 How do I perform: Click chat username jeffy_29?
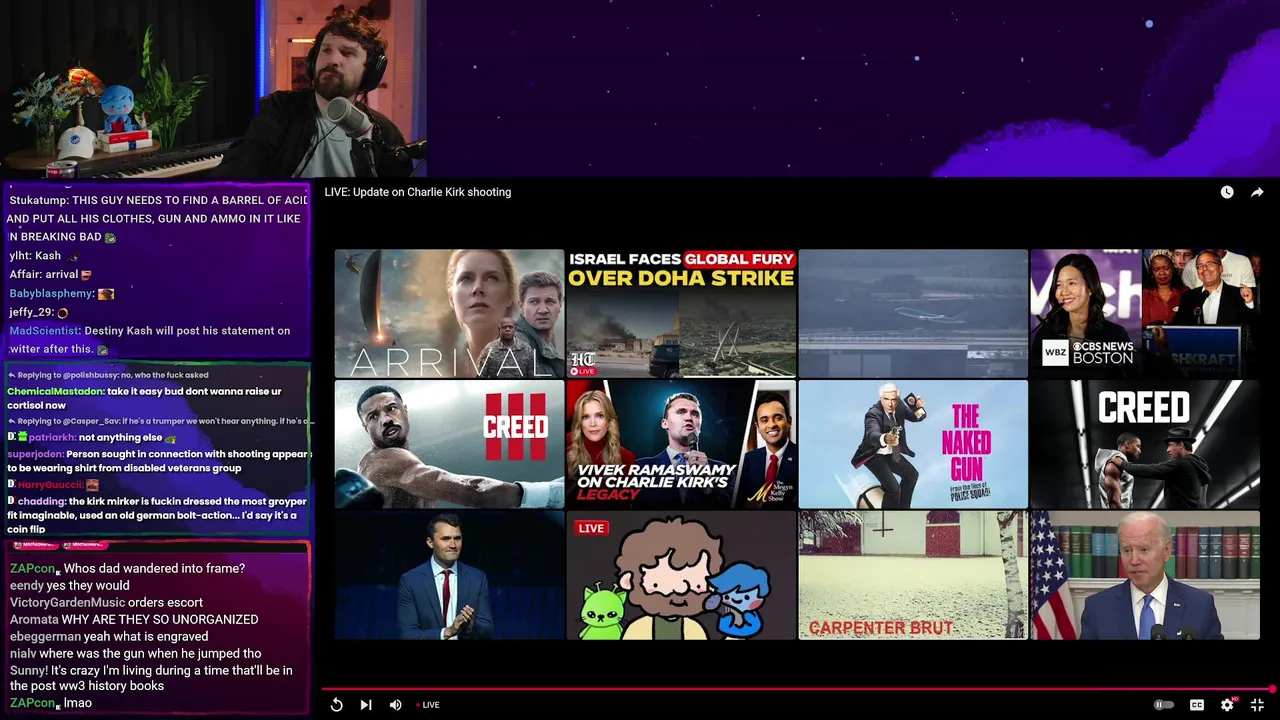[x=30, y=313]
